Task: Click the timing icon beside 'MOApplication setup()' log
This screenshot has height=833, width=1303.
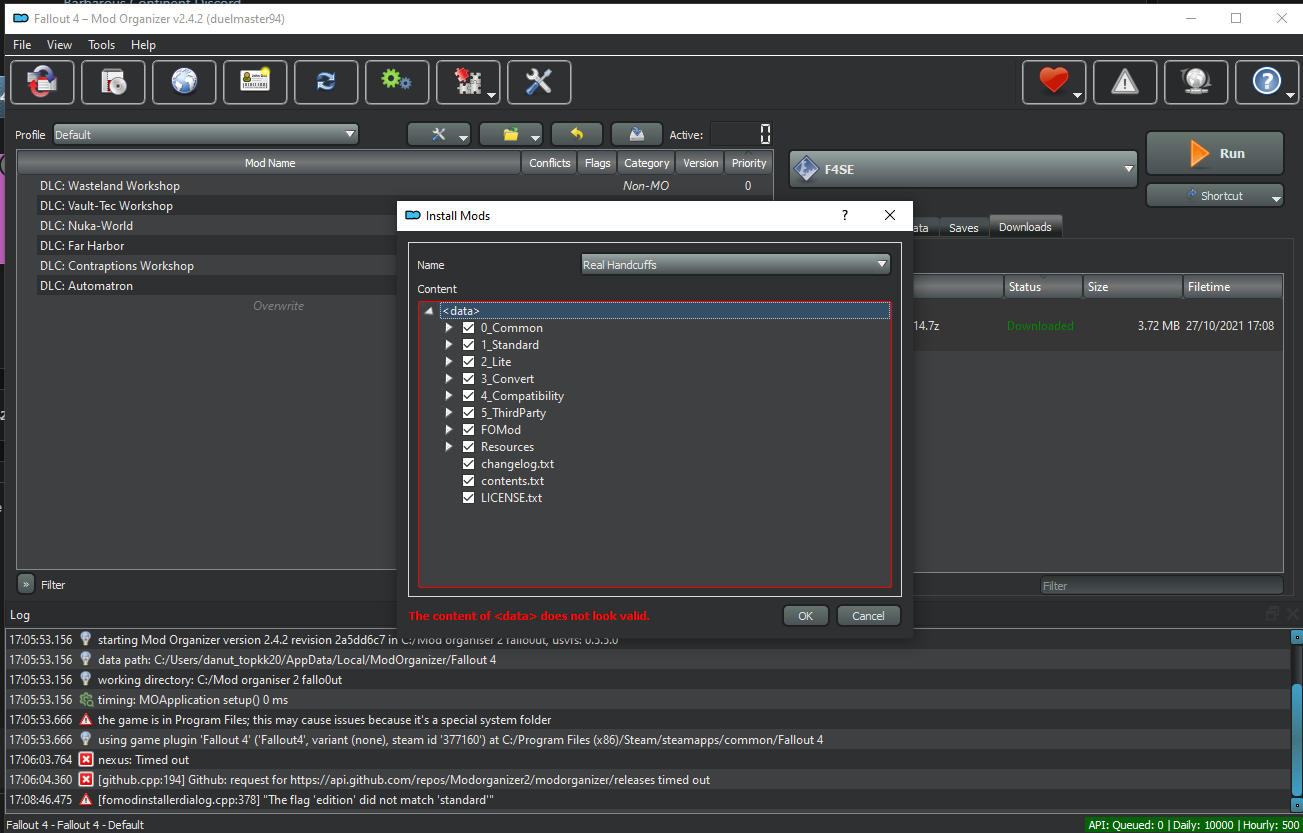Action: click(x=86, y=700)
